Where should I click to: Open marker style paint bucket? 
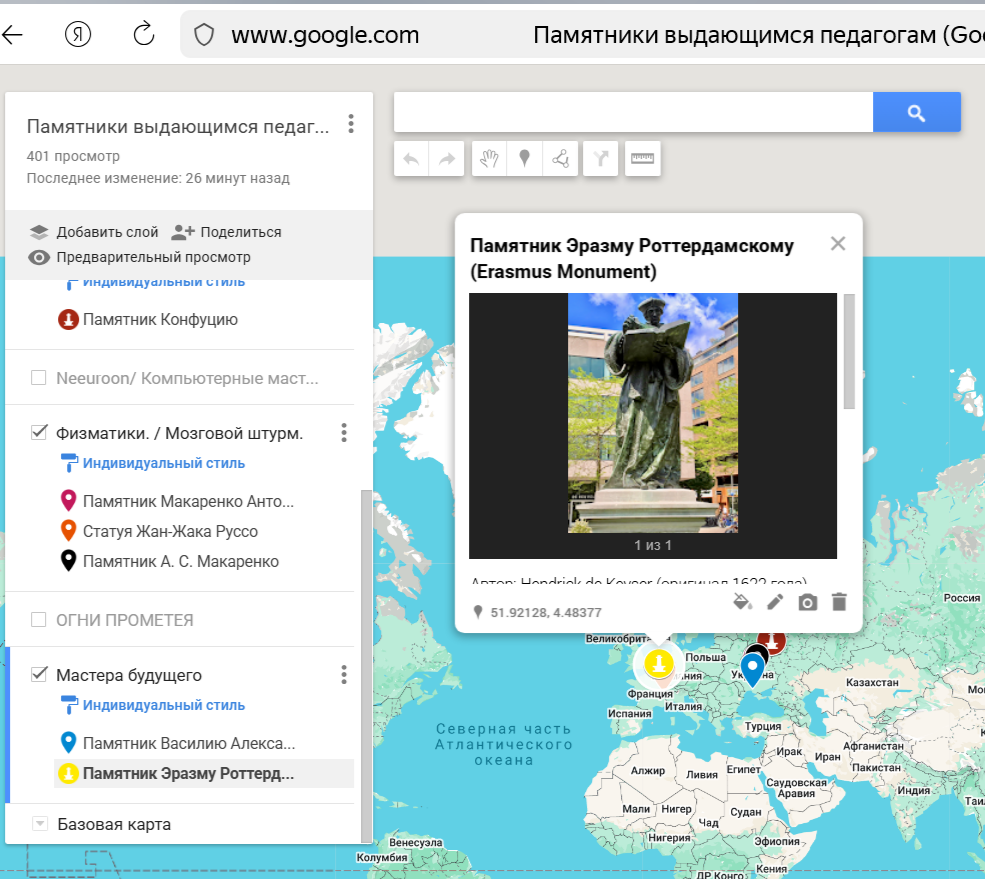[x=742, y=602]
